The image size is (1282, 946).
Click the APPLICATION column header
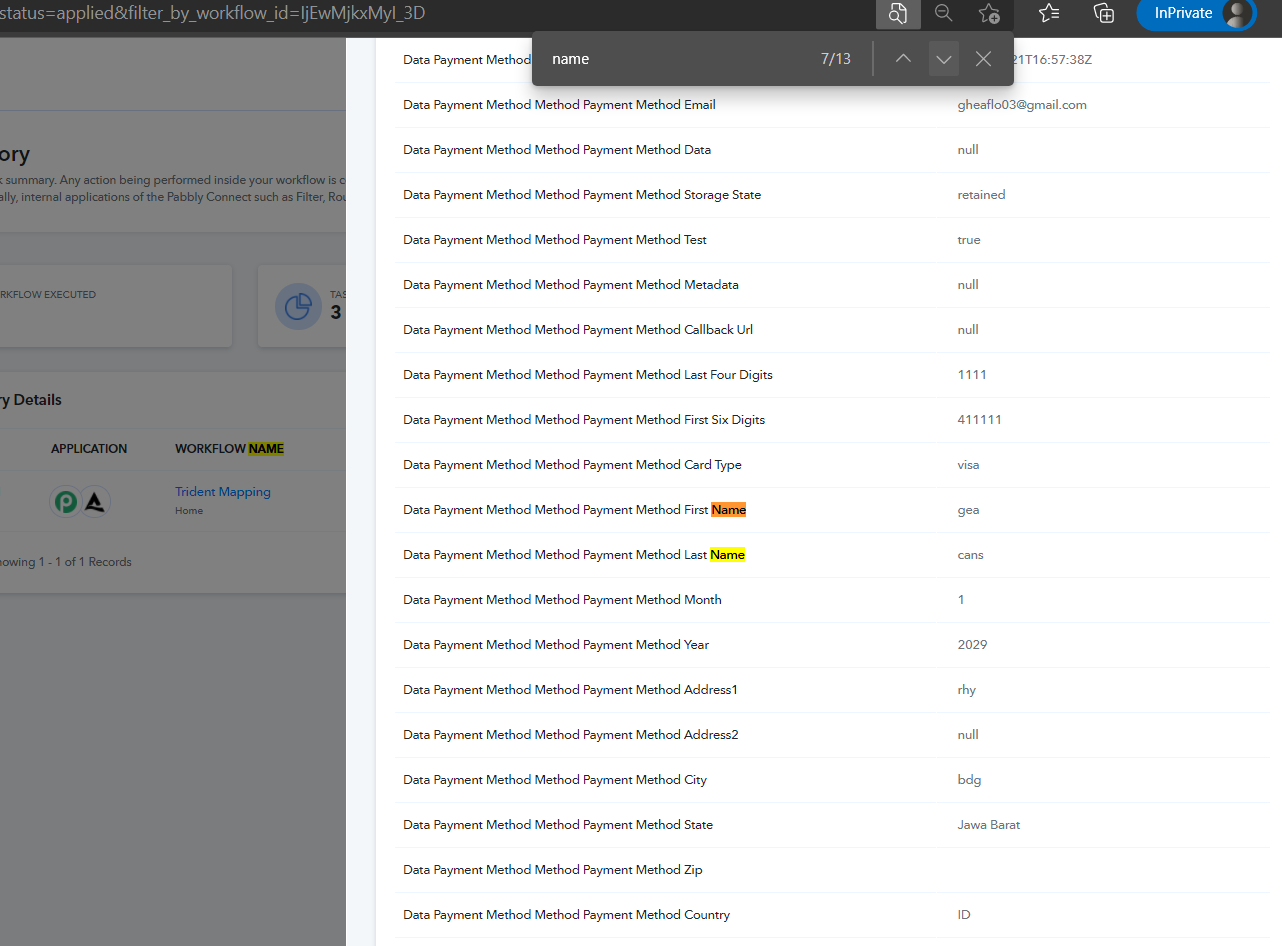[x=89, y=449]
